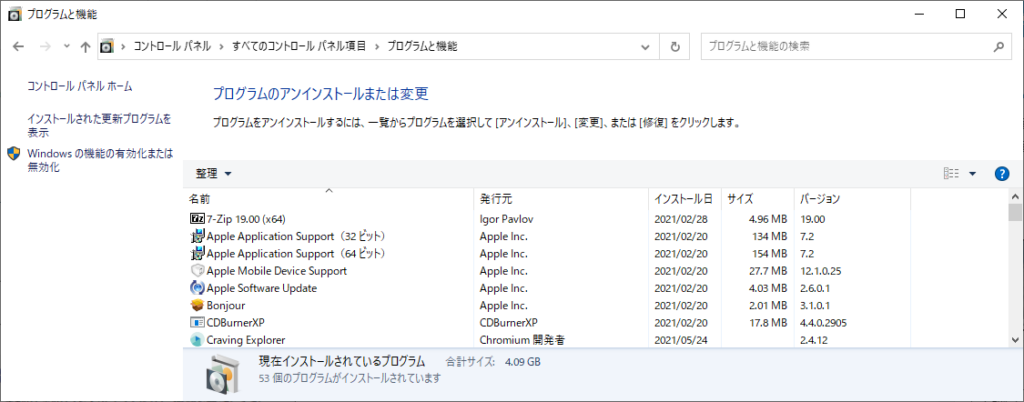Screen dimensions: 1024x402
Task: Click install date 2021/05/24
Action: pyautogui.click(x=680, y=339)
